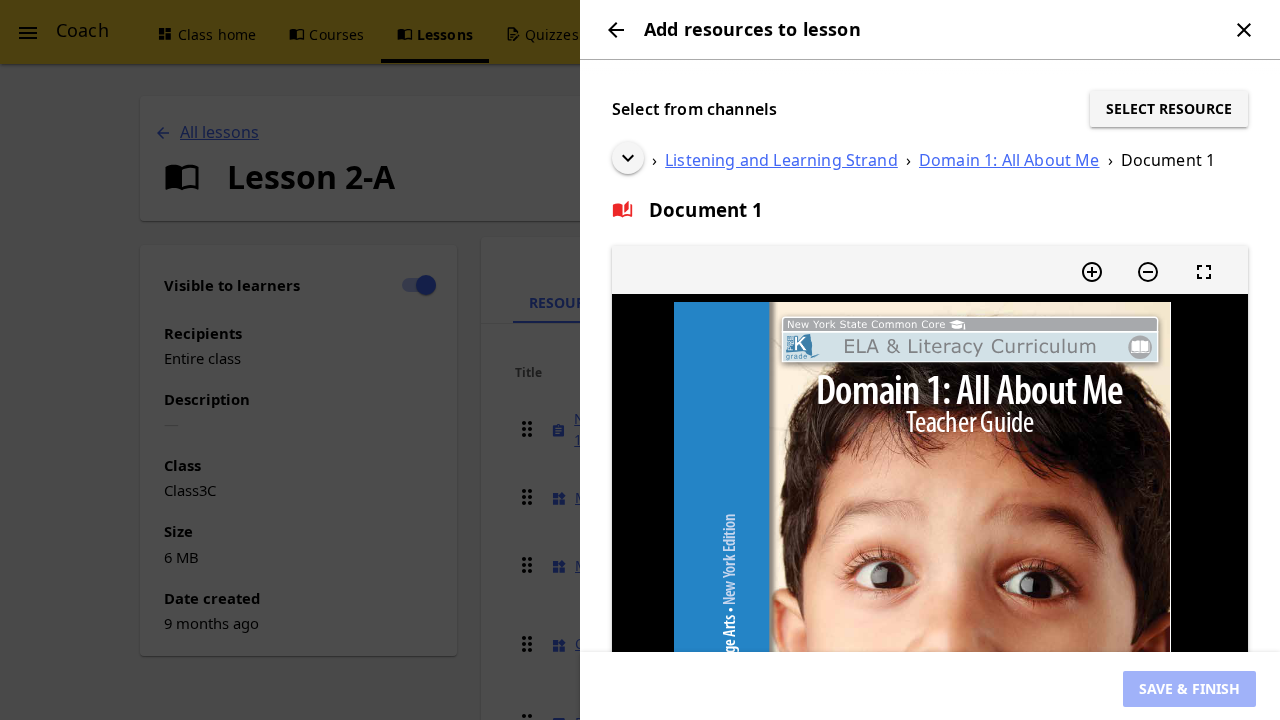
Task: Click the '9 months ago' date value
Action: tap(211, 624)
